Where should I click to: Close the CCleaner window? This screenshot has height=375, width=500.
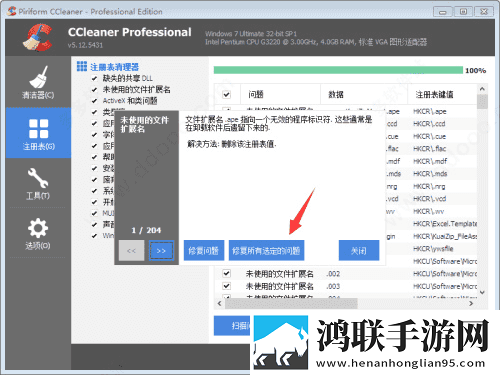tap(484, 12)
